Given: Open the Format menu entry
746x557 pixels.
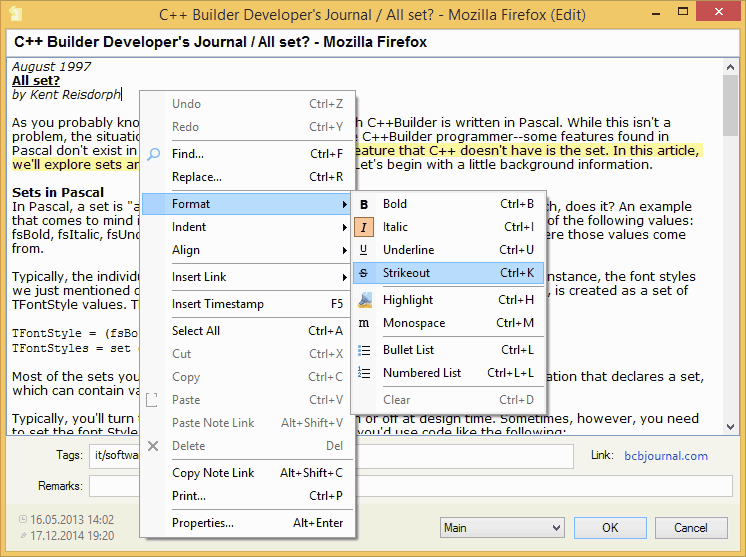Looking at the screenshot, I should [248, 204].
